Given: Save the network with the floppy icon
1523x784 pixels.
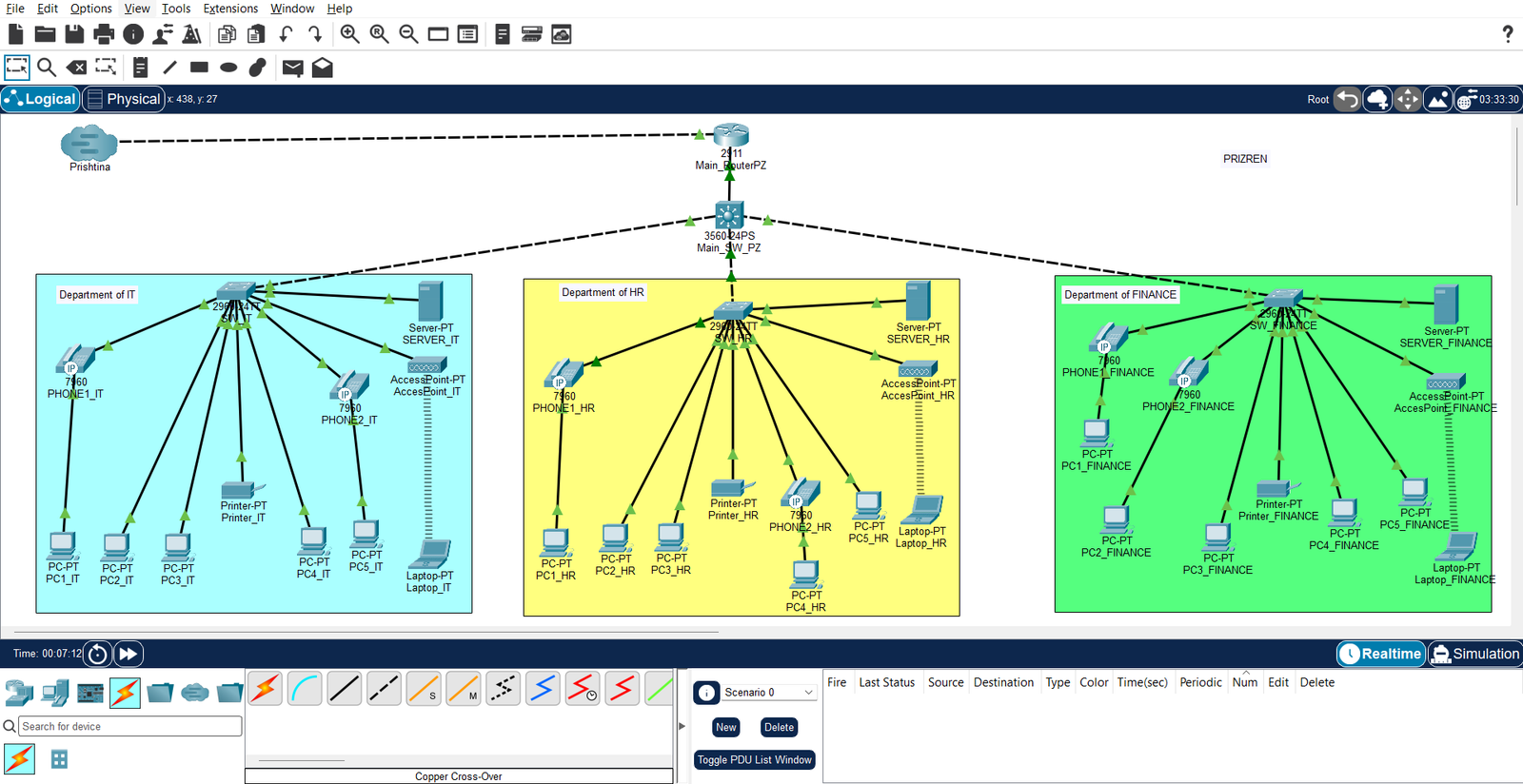Looking at the screenshot, I should pyautogui.click(x=74, y=34).
